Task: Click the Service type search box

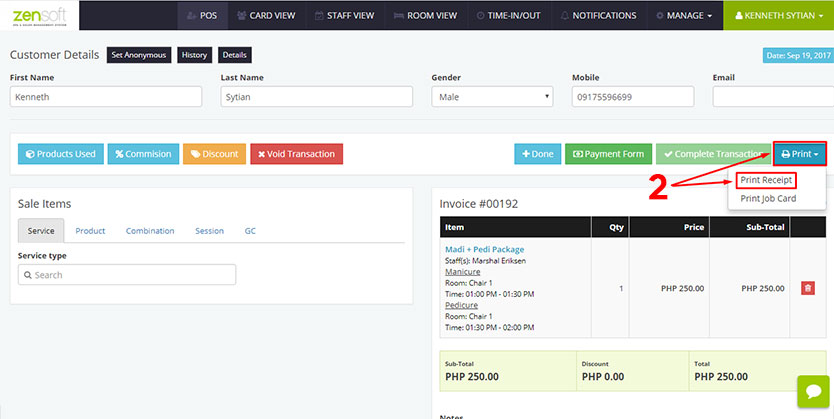Action: click(127, 275)
